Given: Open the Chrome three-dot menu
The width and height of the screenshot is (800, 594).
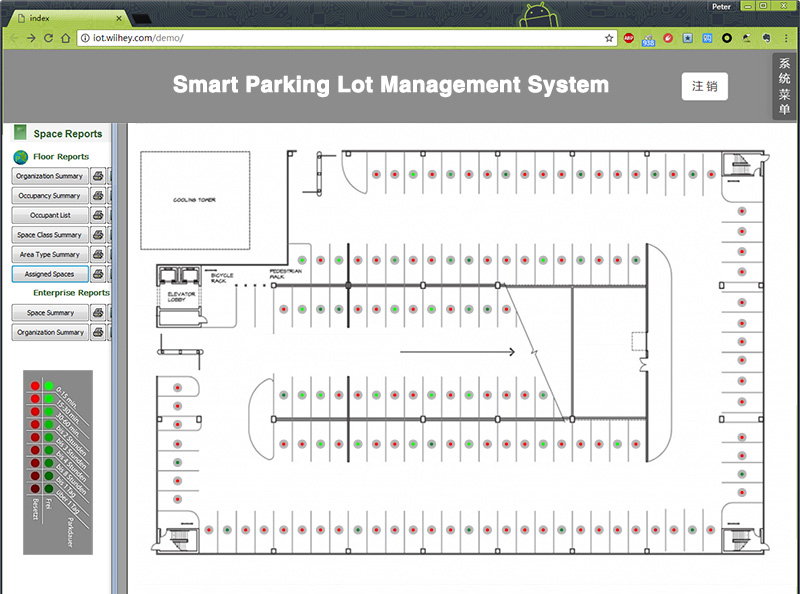Looking at the screenshot, I should pos(786,38).
